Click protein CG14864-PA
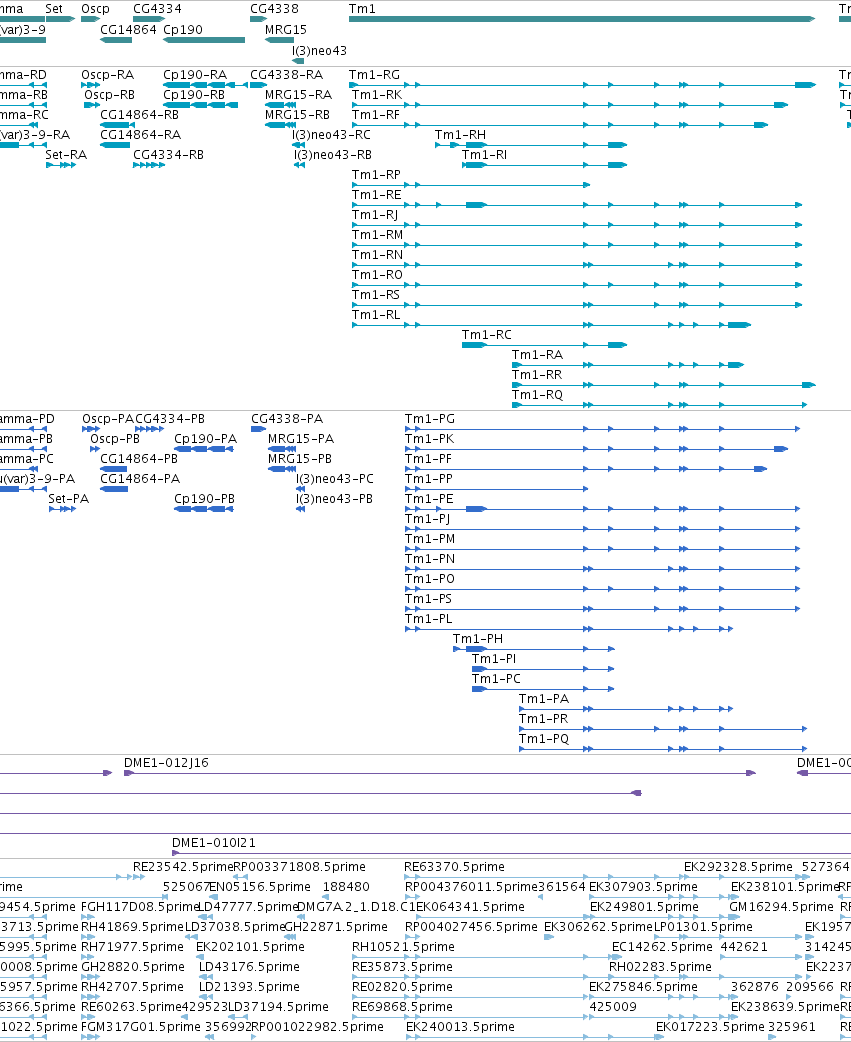 coord(140,479)
